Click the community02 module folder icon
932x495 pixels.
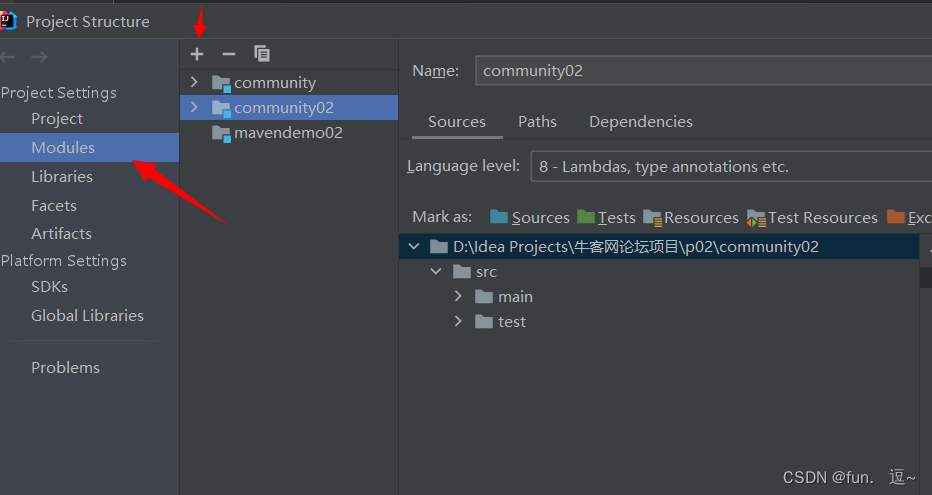(221, 109)
